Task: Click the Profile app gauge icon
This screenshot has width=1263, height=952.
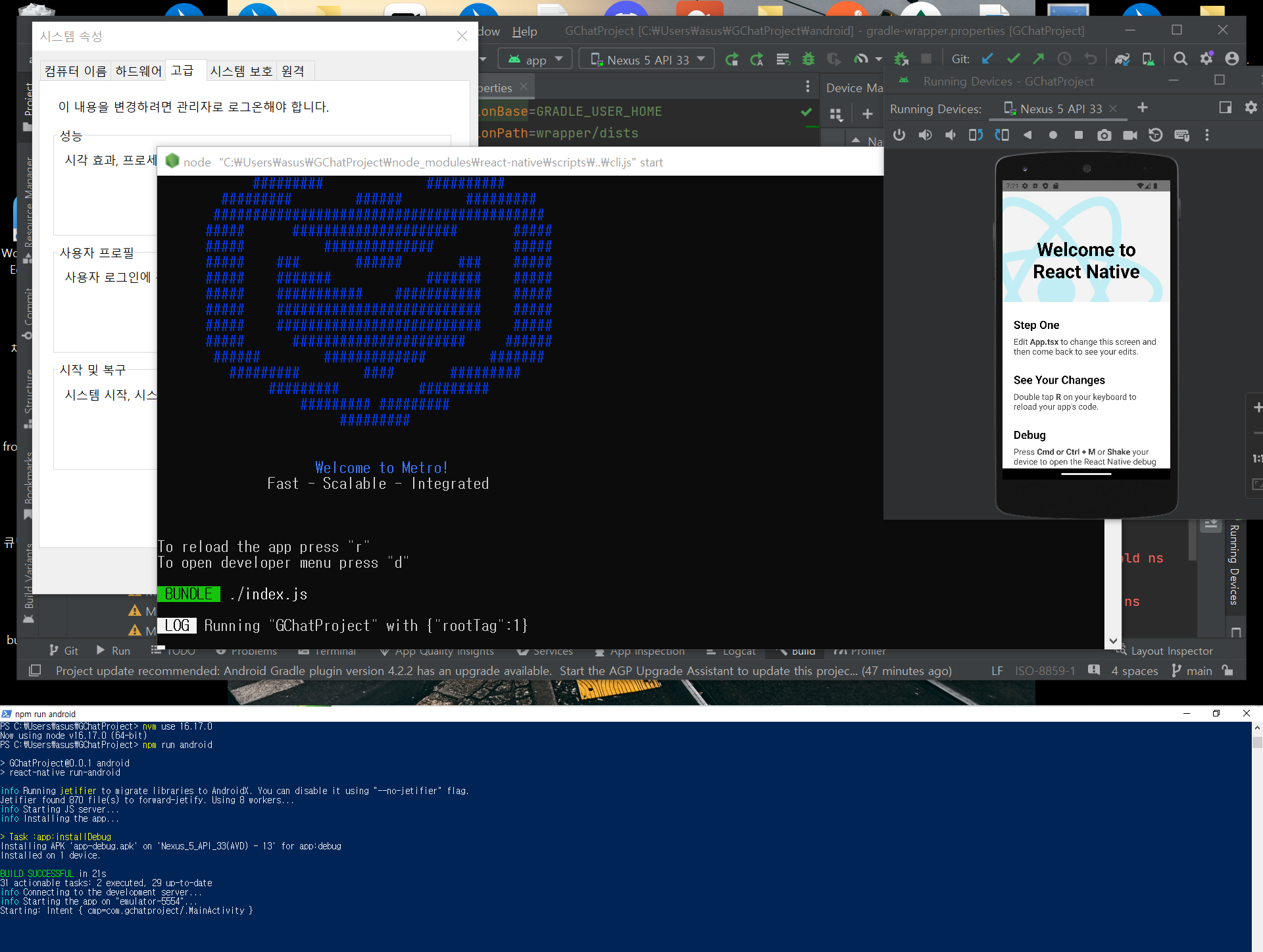Action: [861, 59]
